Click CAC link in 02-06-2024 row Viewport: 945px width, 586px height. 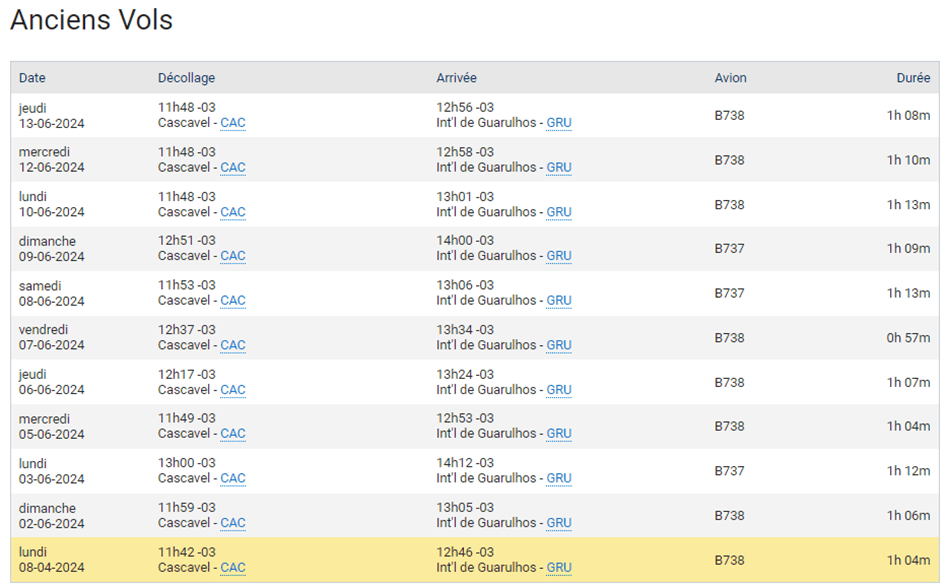233,523
